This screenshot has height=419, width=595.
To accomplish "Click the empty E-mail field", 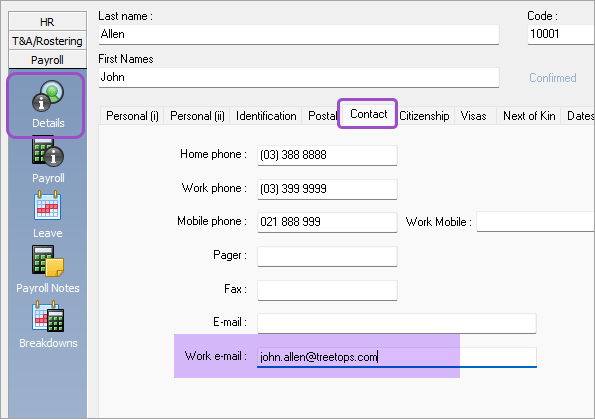I will tap(397, 323).
